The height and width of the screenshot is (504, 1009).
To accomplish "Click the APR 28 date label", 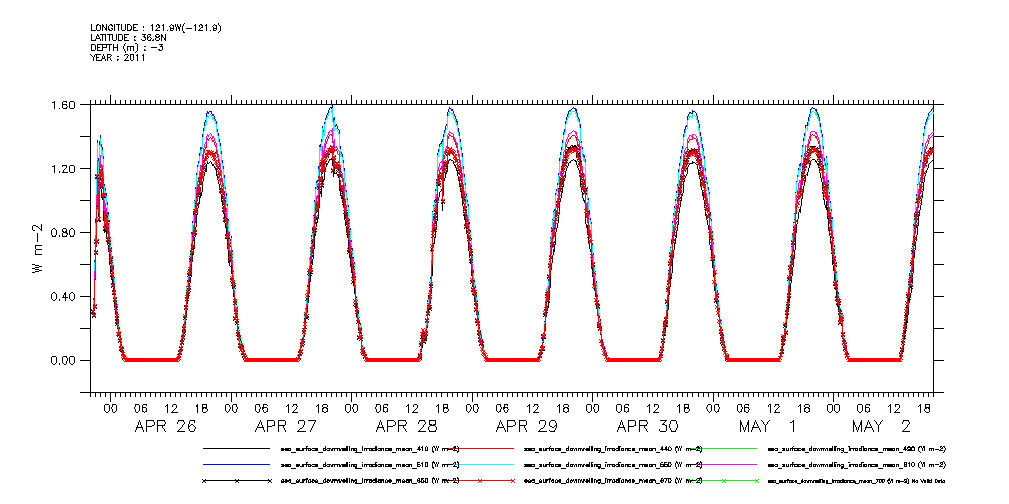I will coord(407,425).
